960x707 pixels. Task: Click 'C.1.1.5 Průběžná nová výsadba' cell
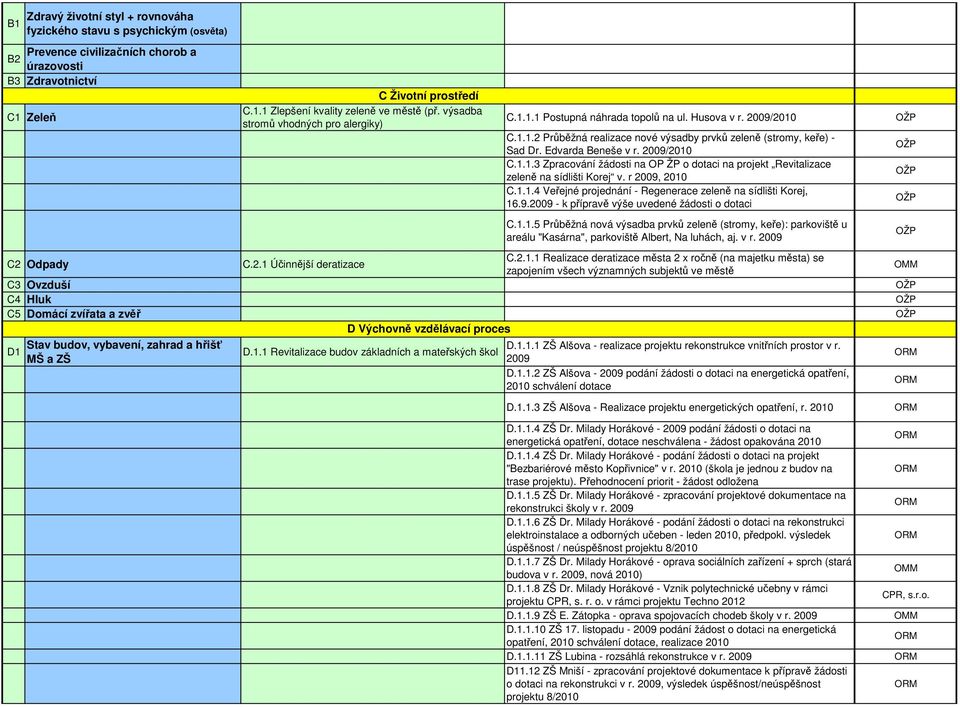pos(680,231)
